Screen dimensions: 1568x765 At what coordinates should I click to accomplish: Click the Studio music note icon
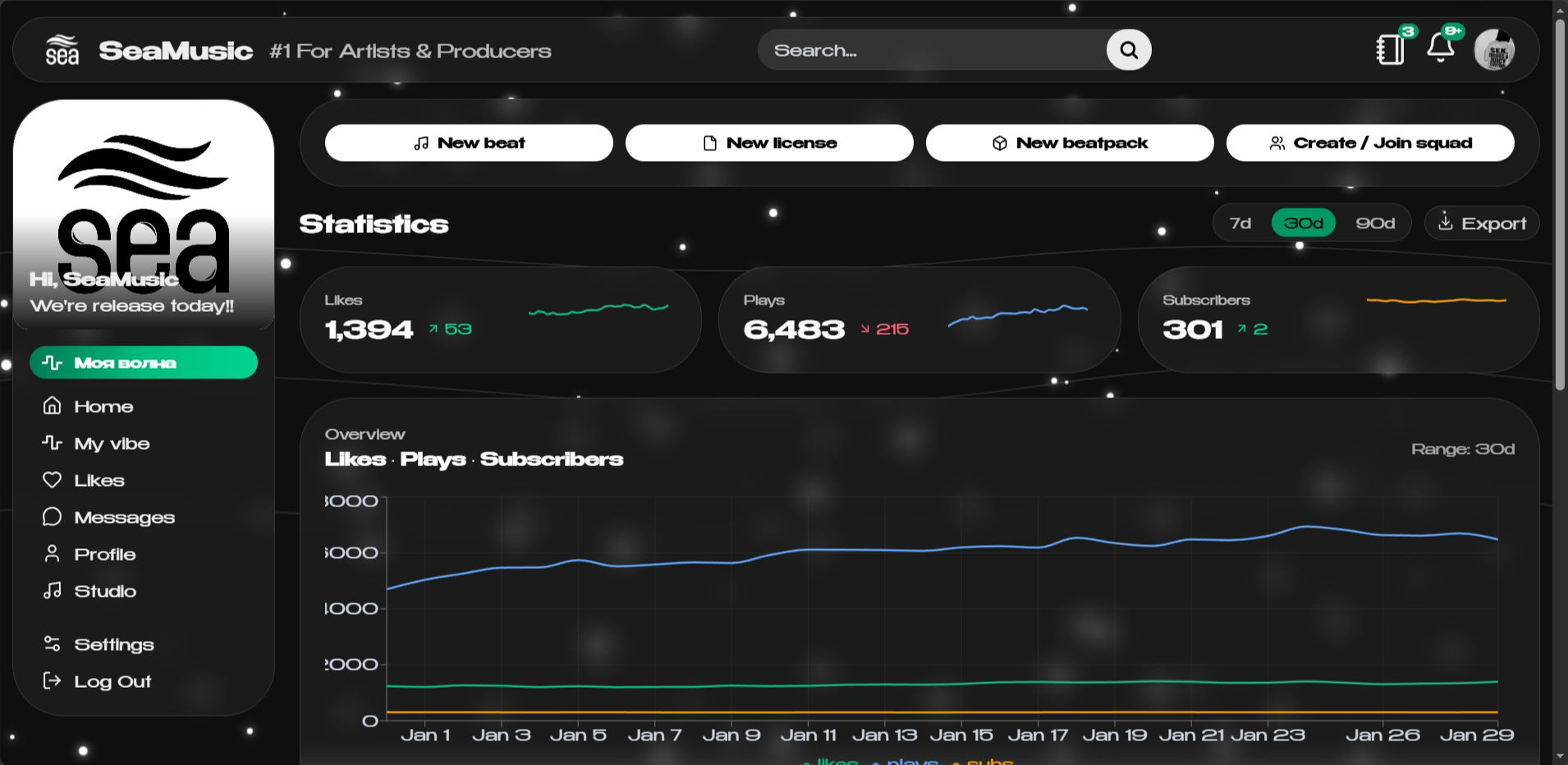53,590
